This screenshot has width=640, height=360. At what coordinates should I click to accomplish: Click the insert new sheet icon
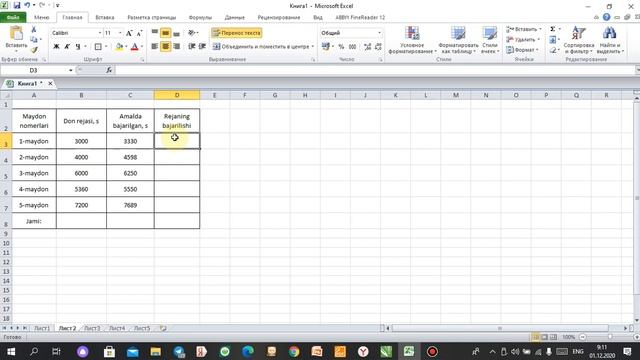point(163,328)
